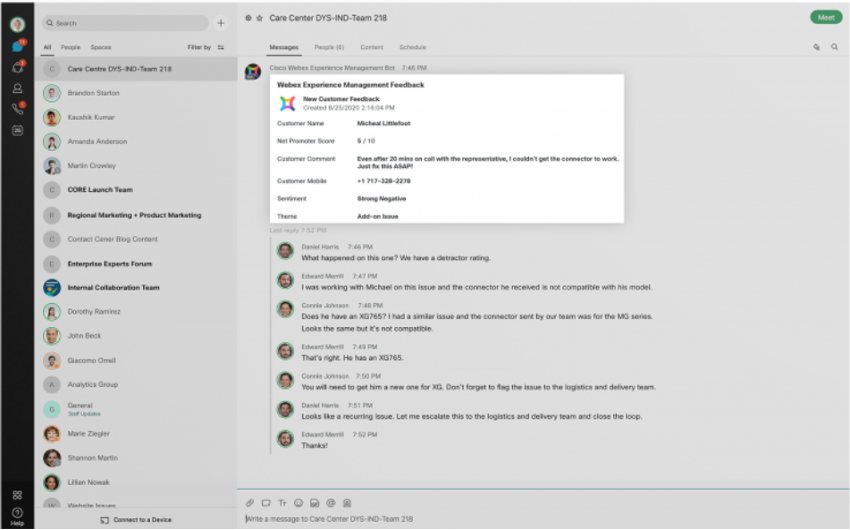Toggle the favorite star for this space

pyautogui.click(x=260, y=18)
